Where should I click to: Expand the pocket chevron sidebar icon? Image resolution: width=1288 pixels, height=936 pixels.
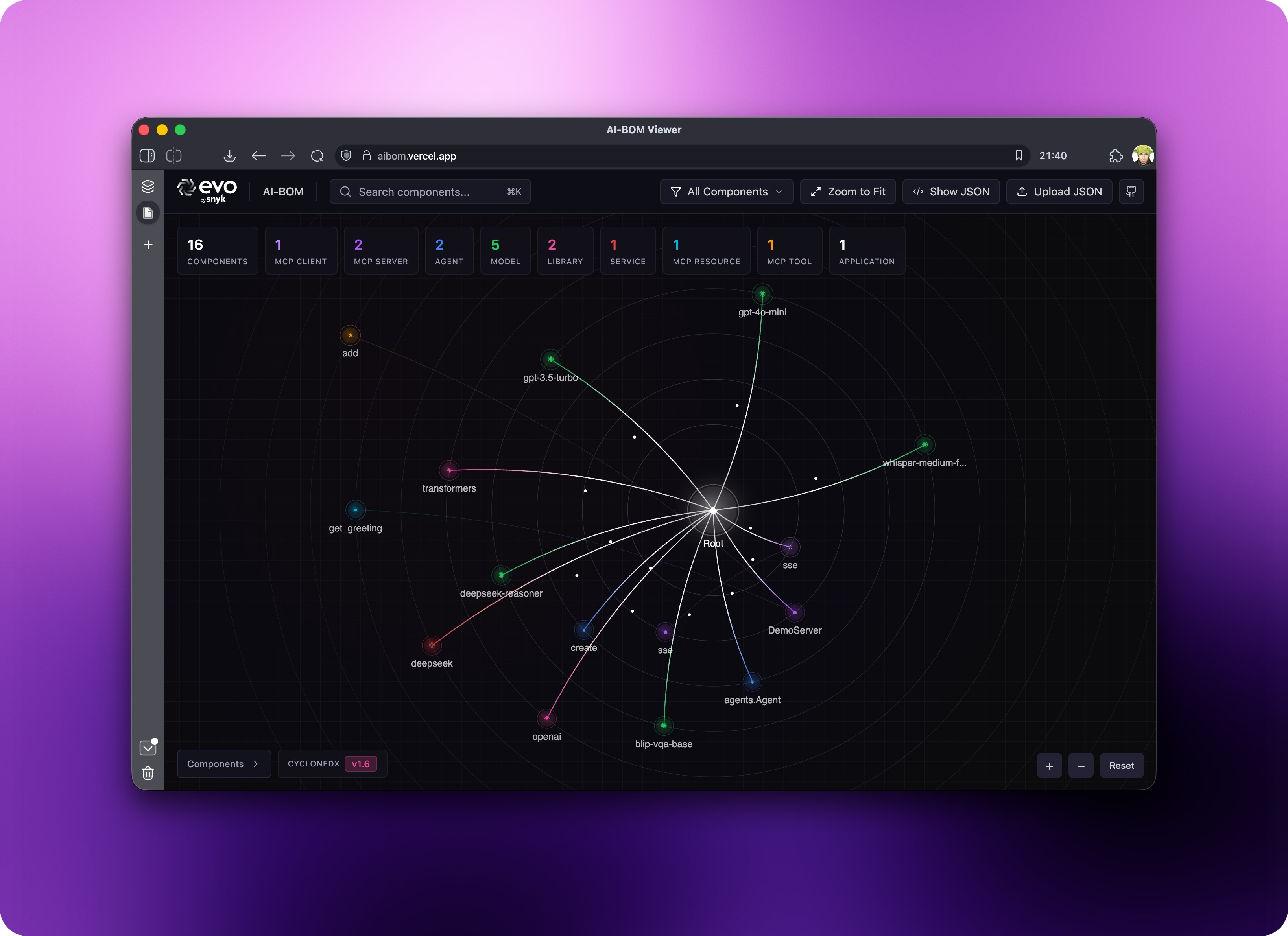click(x=148, y=748)
